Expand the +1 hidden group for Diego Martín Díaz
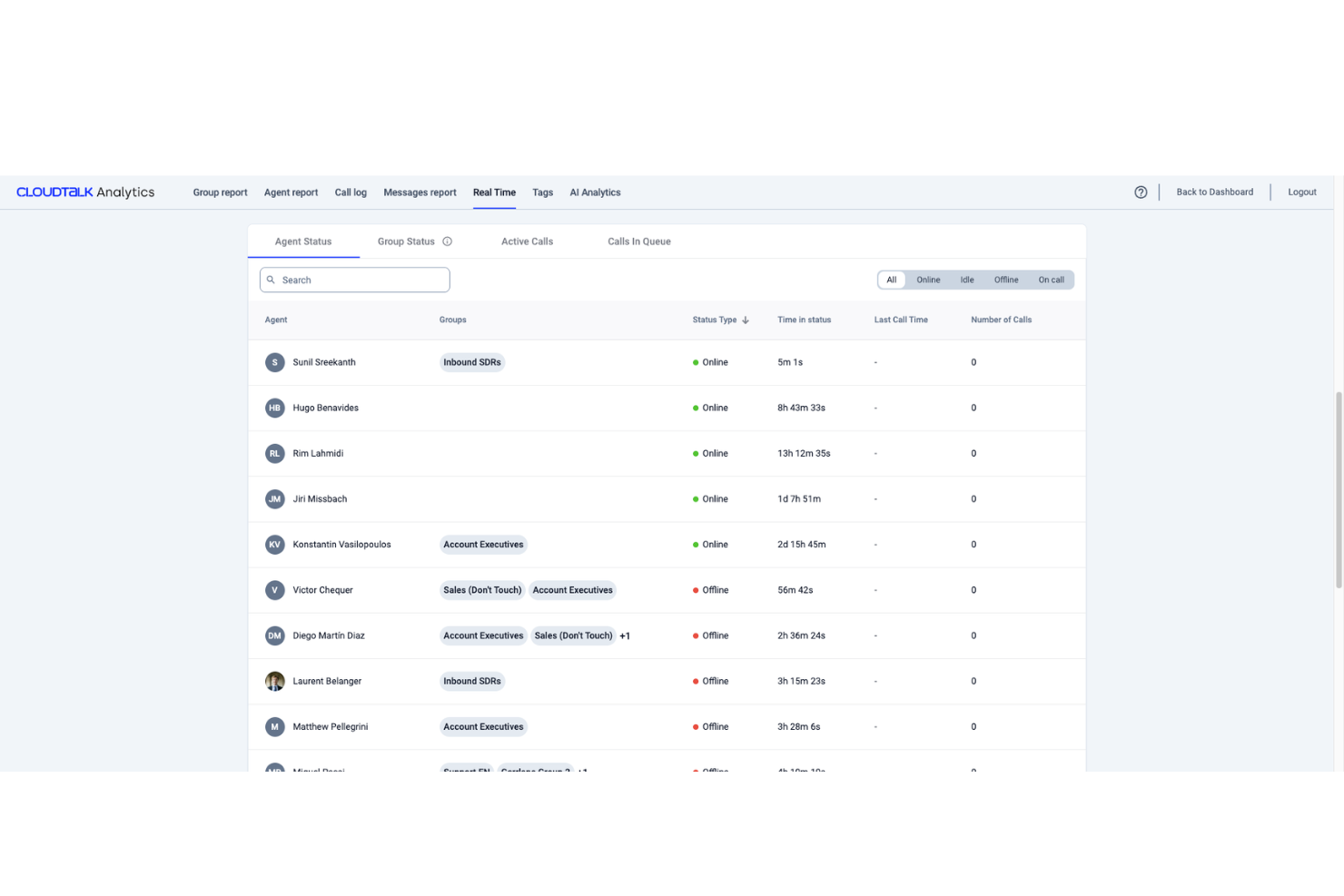This screenshot has width=1344, height=896. (x=625, y=635)
